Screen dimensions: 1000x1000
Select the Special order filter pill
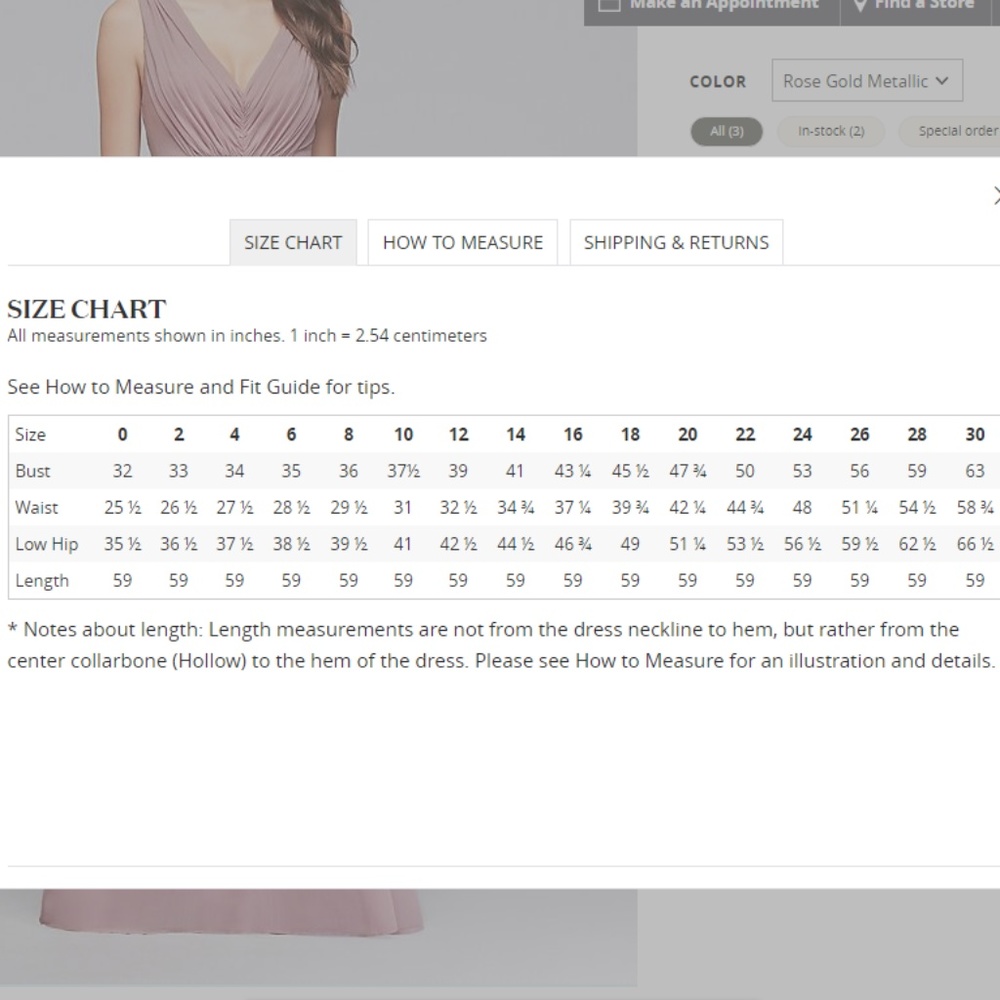pos(950,131)
